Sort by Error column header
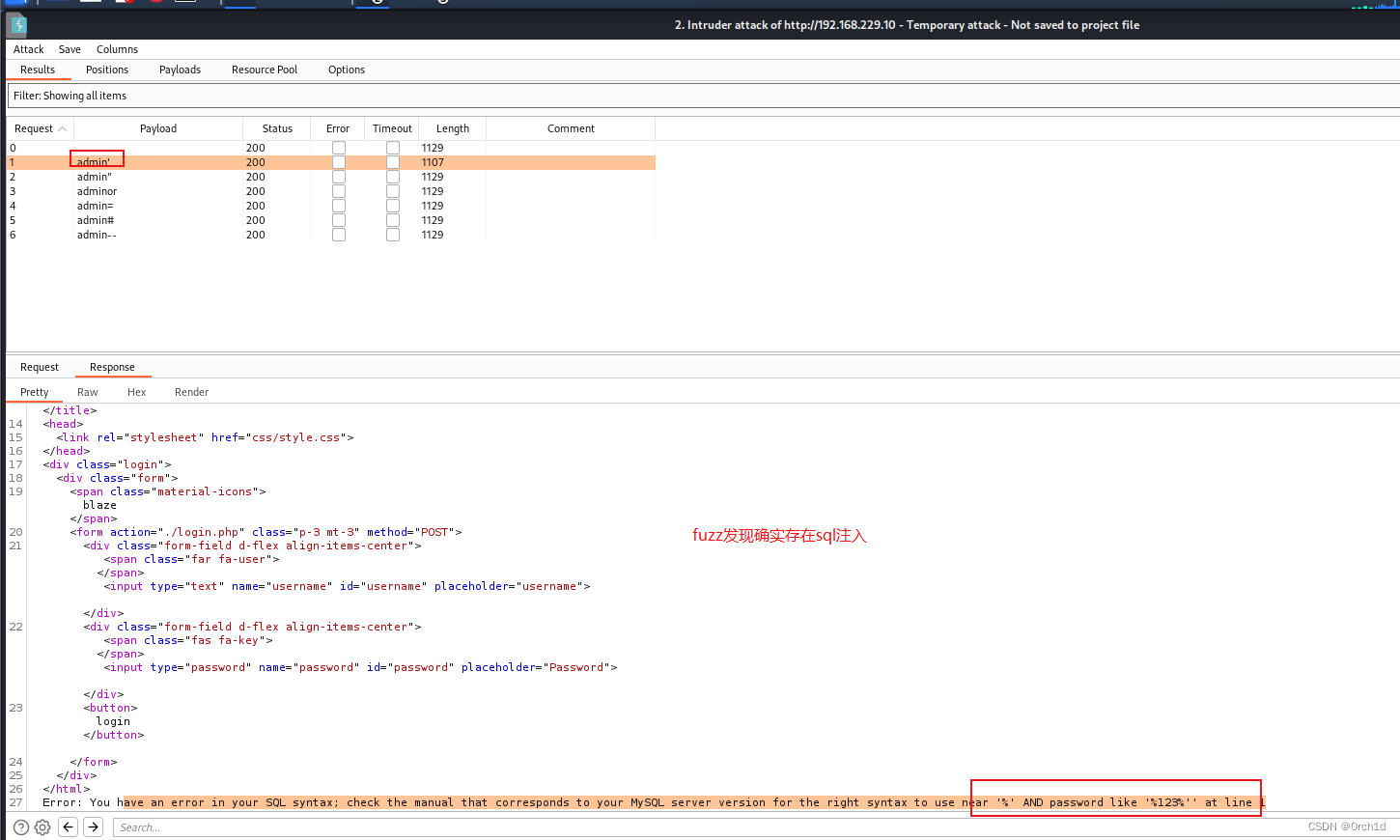Image resolution: width=1400 pixels, height=840 pixels. click(338, 128)
